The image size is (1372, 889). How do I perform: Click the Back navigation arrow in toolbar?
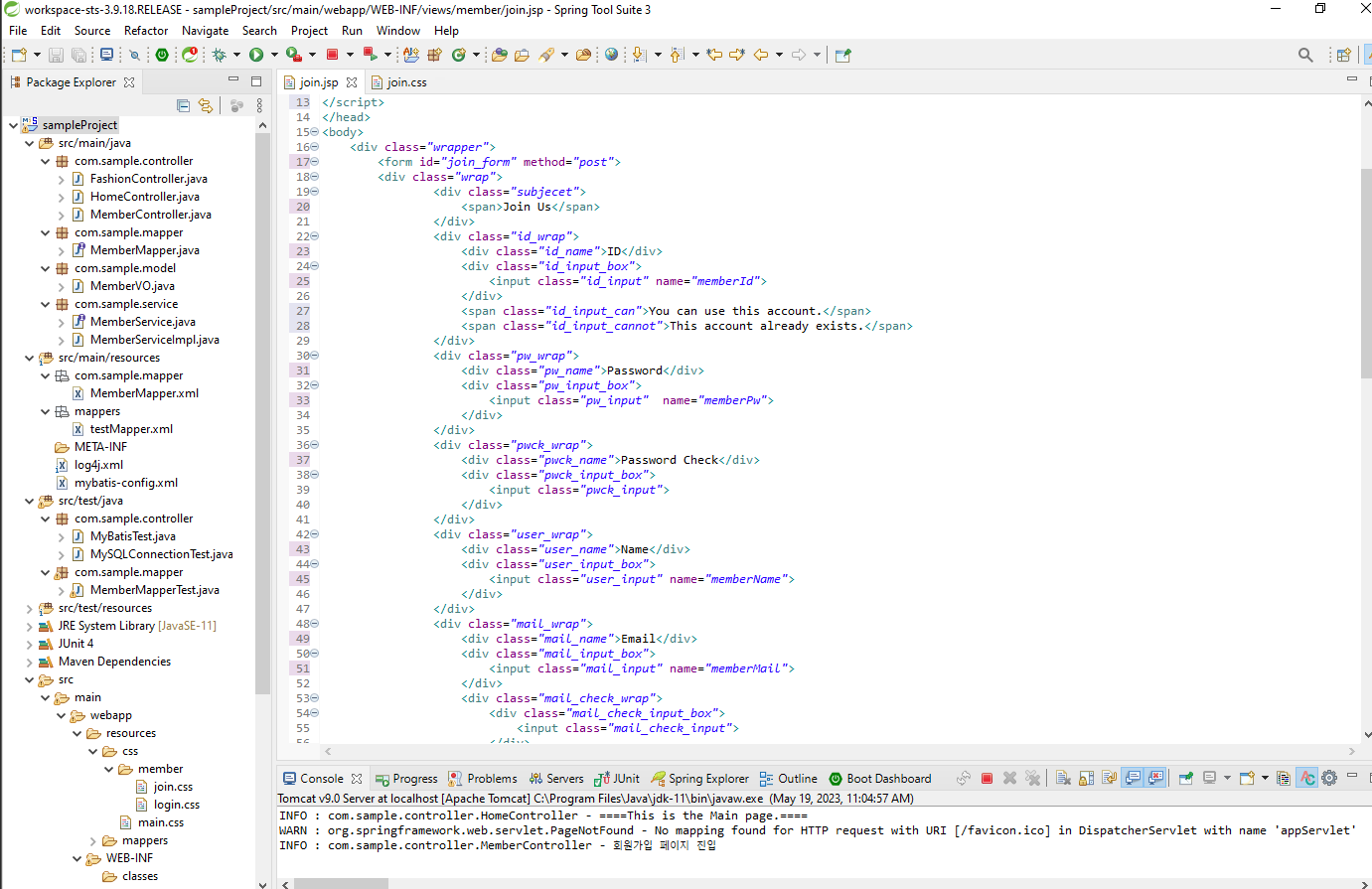point(761,55)
